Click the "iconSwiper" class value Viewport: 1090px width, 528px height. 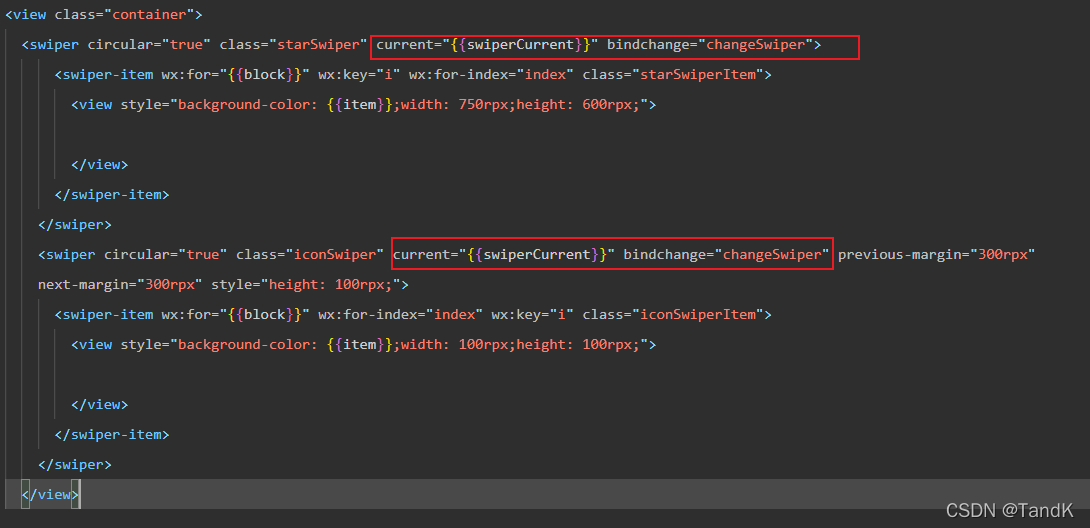pos(335,254)
